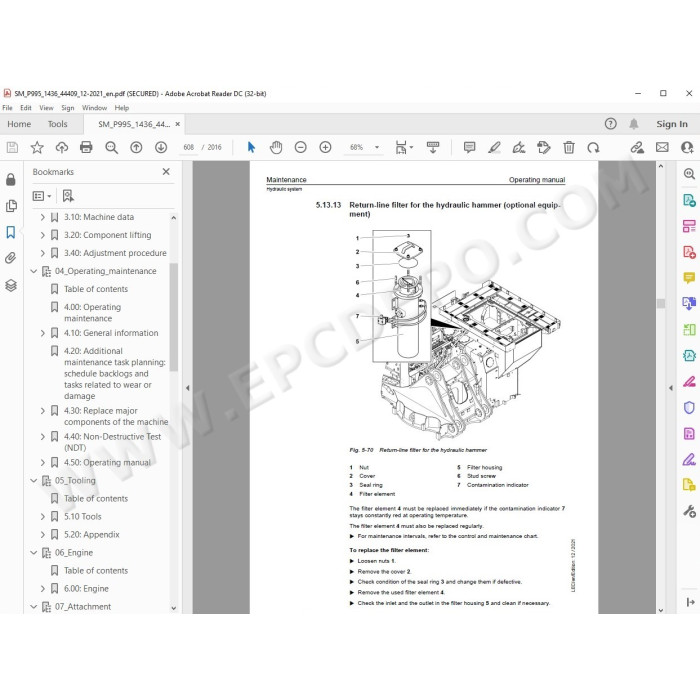Collapse the 04_Operating_maintenance bookmark
Viewport: 700px width, 700px height.
[x=33, y=271]
